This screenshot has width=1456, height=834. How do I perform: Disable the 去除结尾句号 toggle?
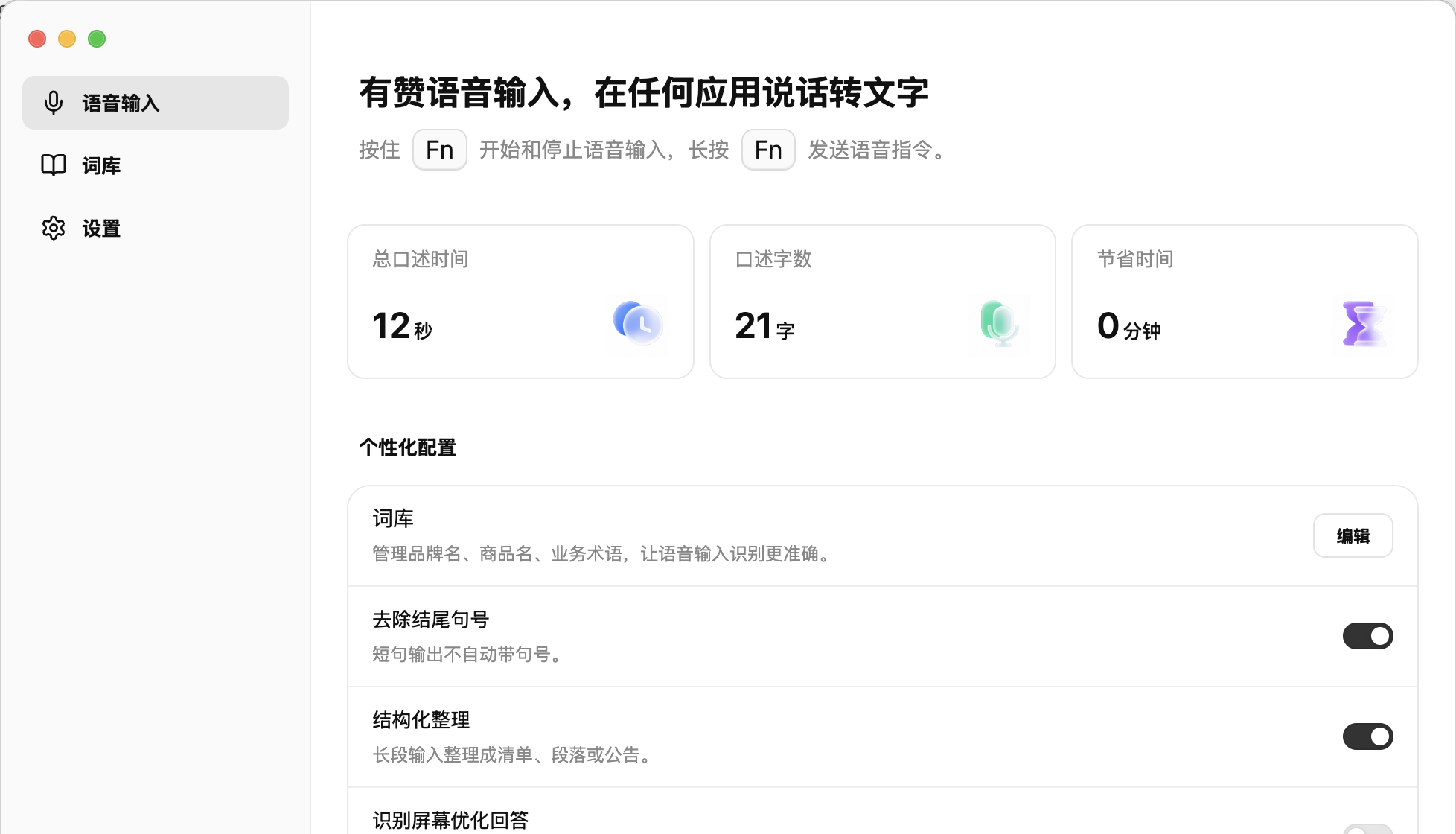tap(1367, 636)
